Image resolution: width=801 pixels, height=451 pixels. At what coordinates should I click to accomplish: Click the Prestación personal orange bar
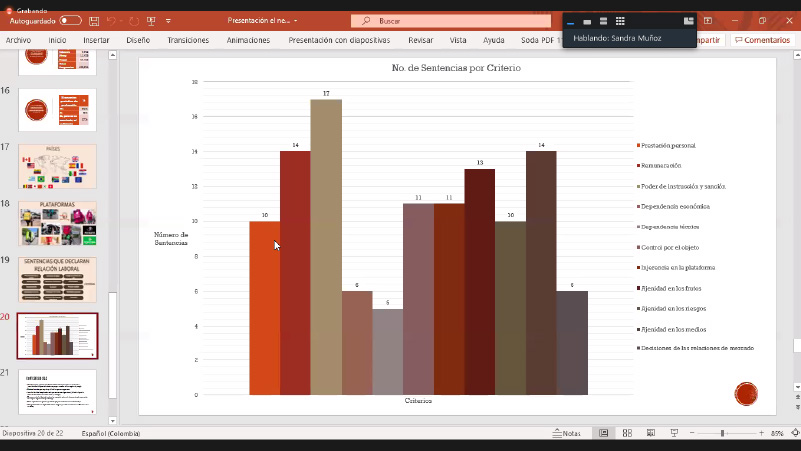(x=265, y=308)
